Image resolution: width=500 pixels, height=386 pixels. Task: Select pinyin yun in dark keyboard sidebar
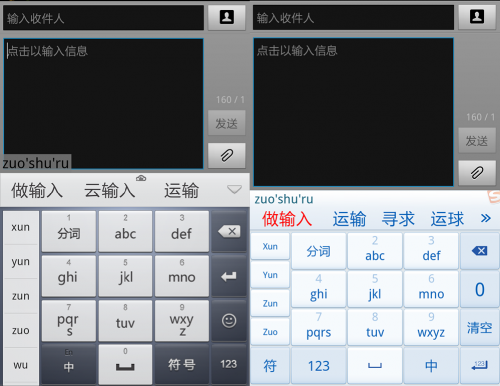21,262
